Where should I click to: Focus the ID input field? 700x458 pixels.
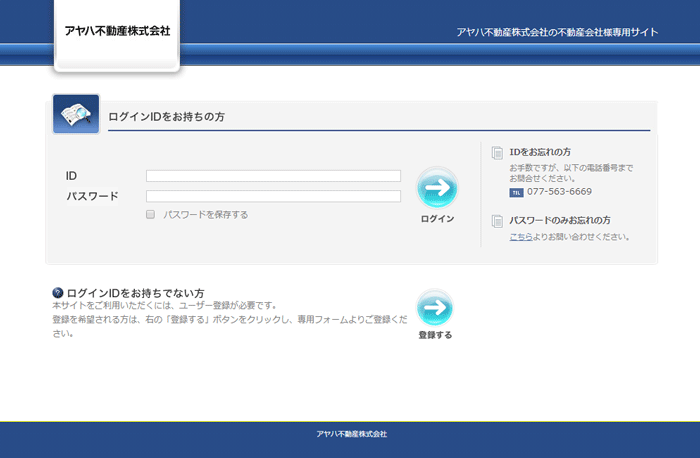pyautogui.click(x=273, y=176)
